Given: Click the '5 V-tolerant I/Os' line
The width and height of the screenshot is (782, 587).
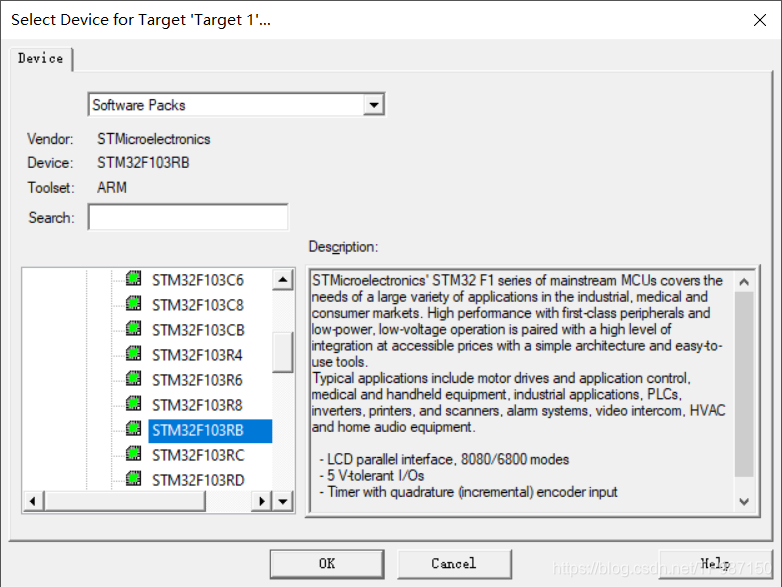Looking at the screenshot, I should click(372, 476).
